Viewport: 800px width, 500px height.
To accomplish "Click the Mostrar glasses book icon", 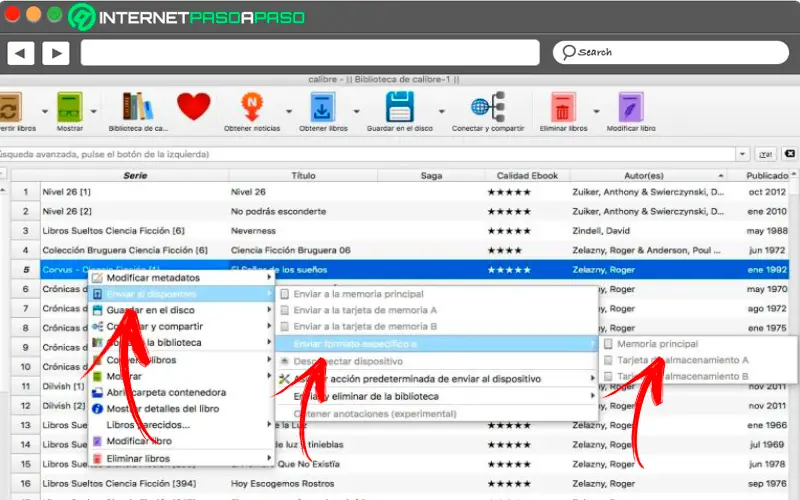I will click(70, 107).
